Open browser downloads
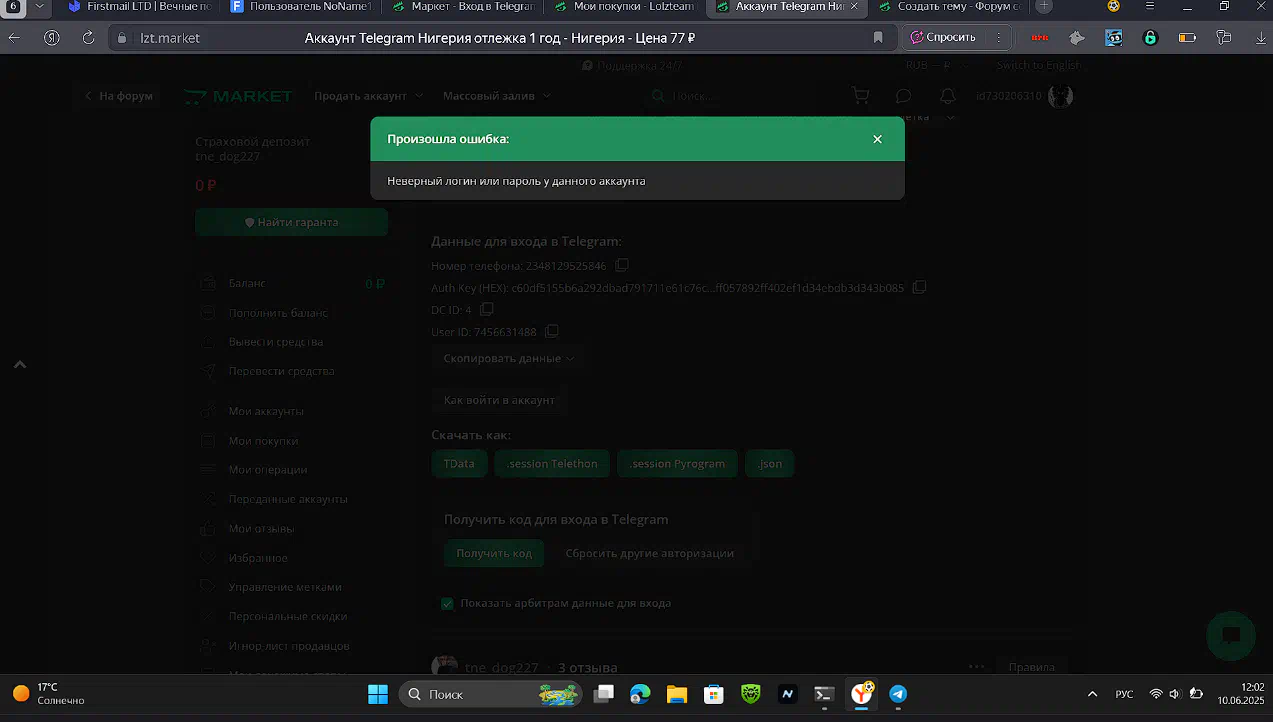Image resolution: width=1273 pixels, height=722 pixels. point(1260,38)
